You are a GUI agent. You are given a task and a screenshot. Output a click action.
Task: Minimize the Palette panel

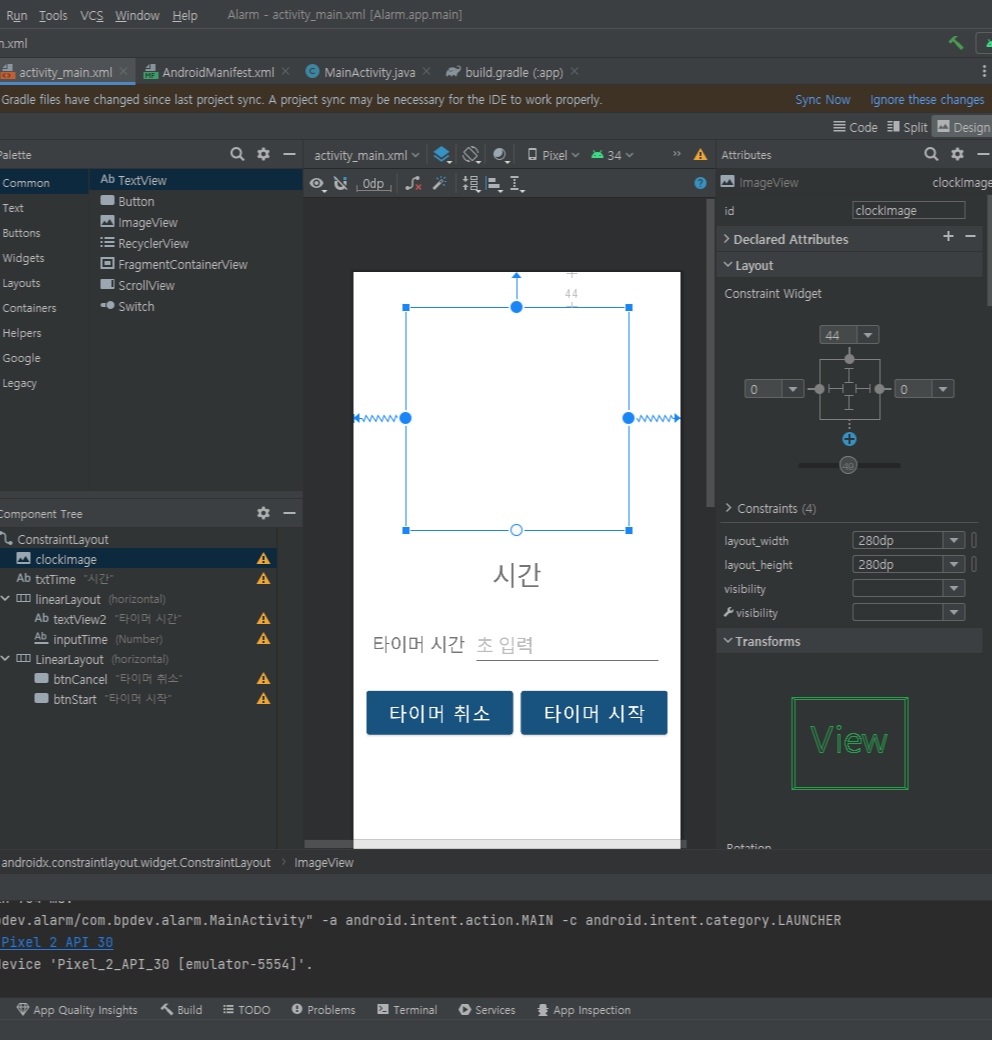289,154
